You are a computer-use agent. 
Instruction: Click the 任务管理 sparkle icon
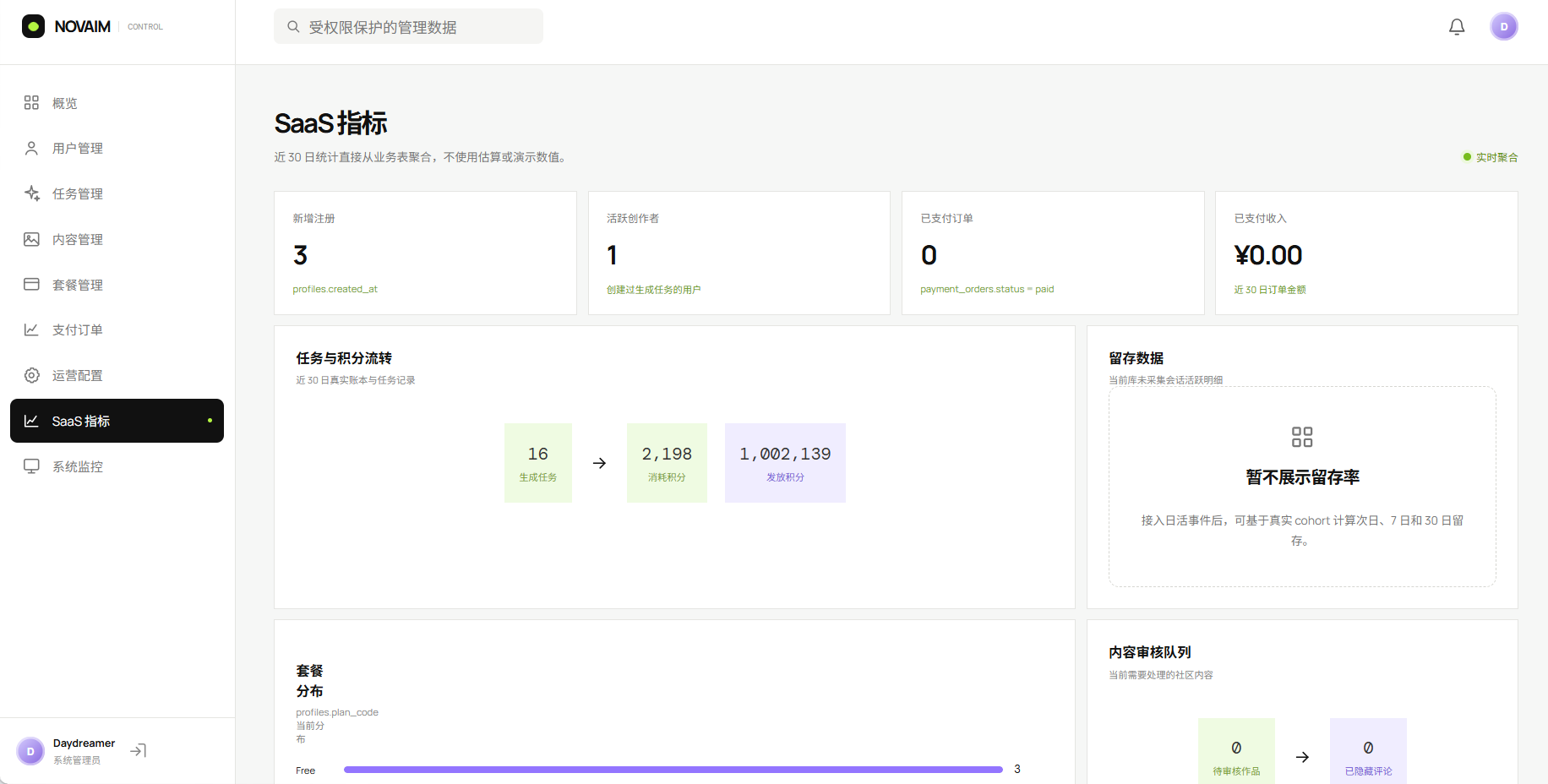(x=31, y=193)
